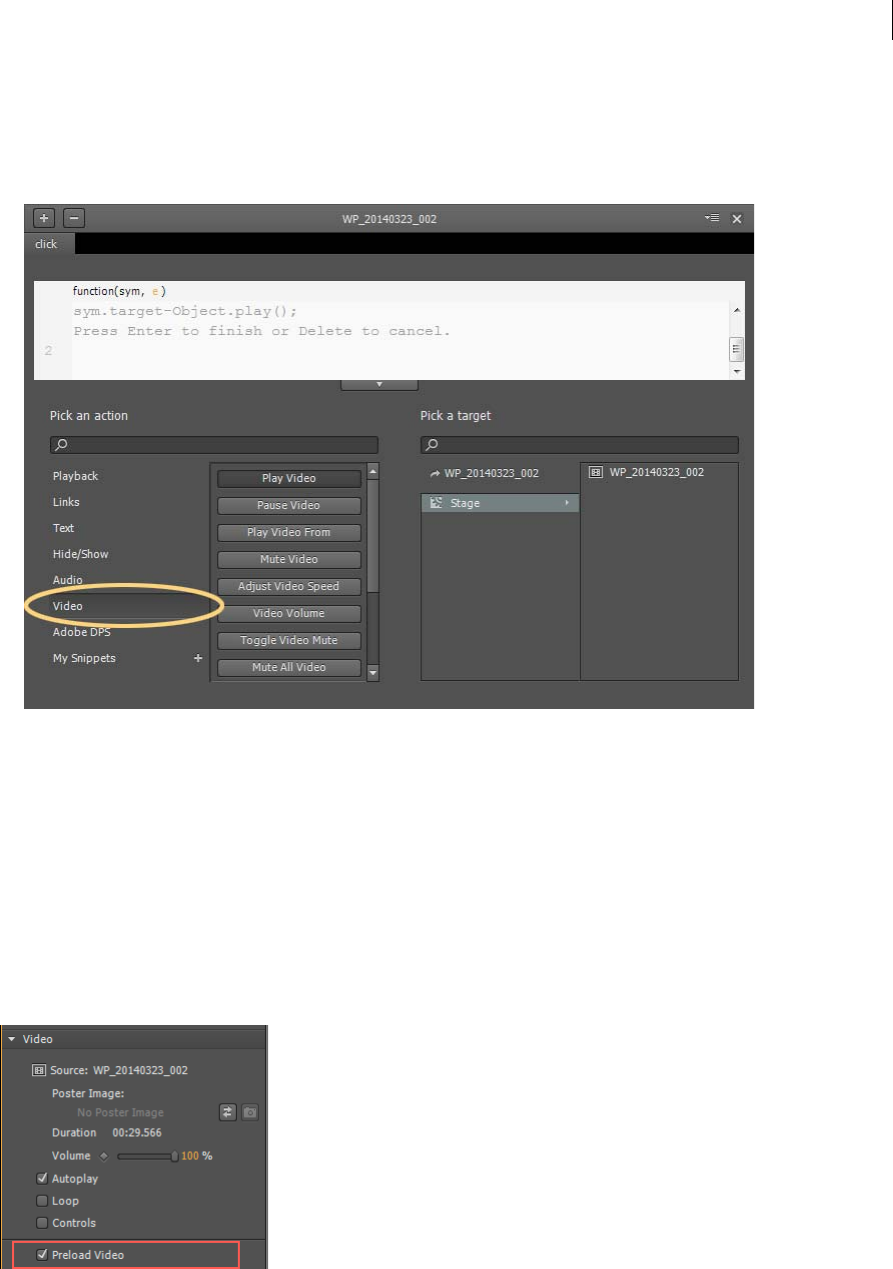This screenshot has width=893, height=1269.
Task: Select the Text action category
Action: 63,528
